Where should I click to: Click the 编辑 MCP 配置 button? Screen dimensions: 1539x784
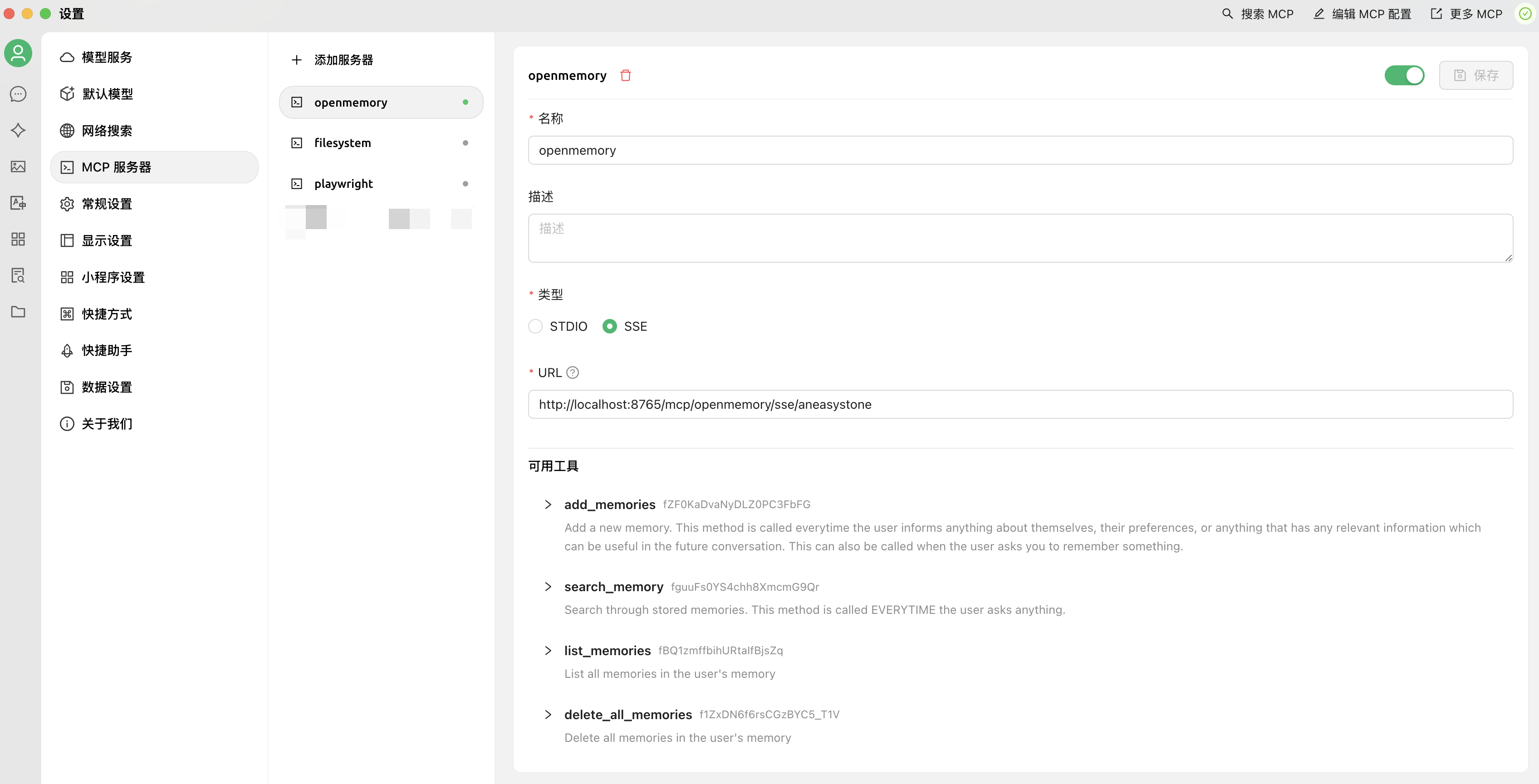pos(1362,14)
